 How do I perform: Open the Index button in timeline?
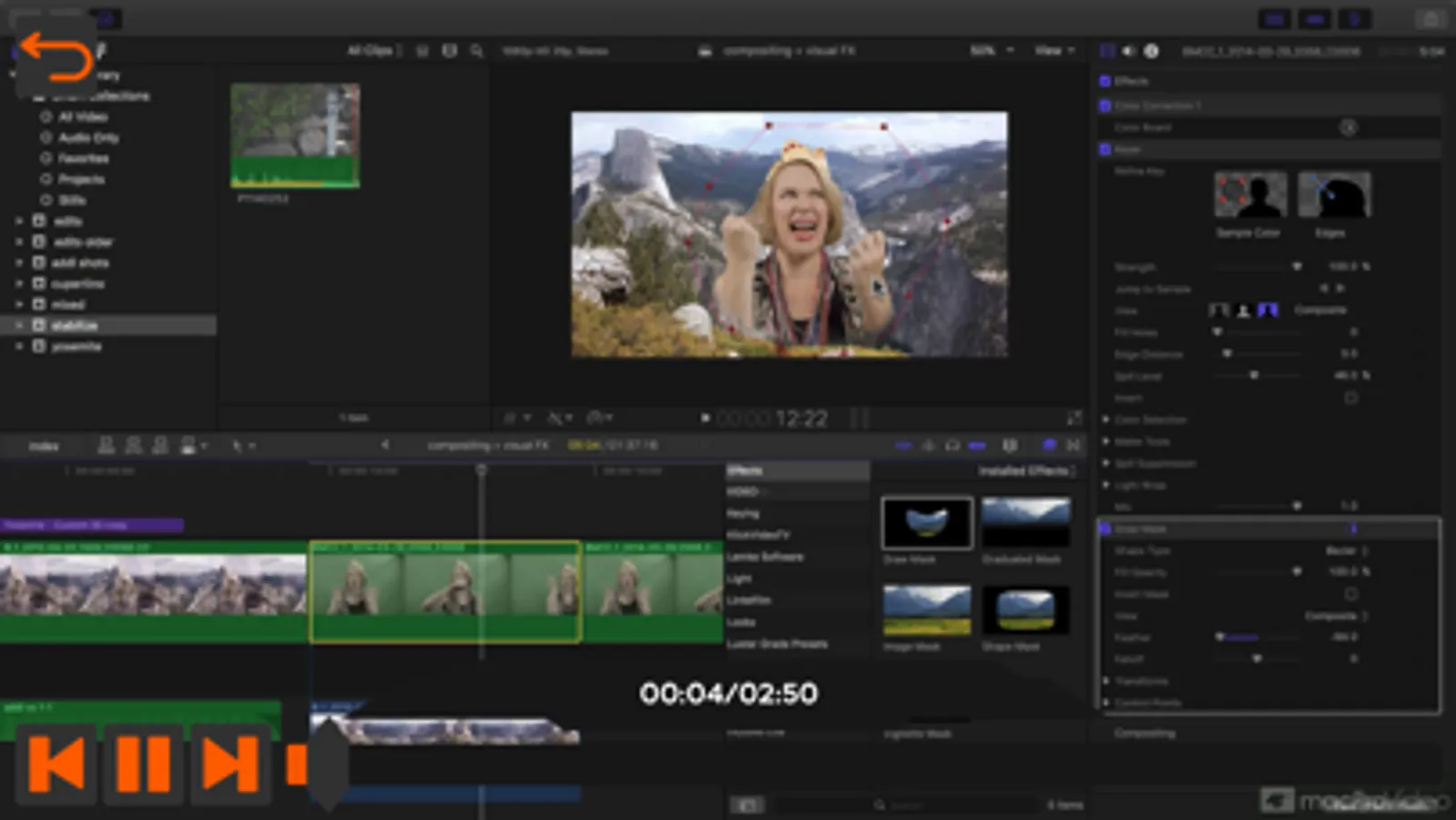point(43,446)
